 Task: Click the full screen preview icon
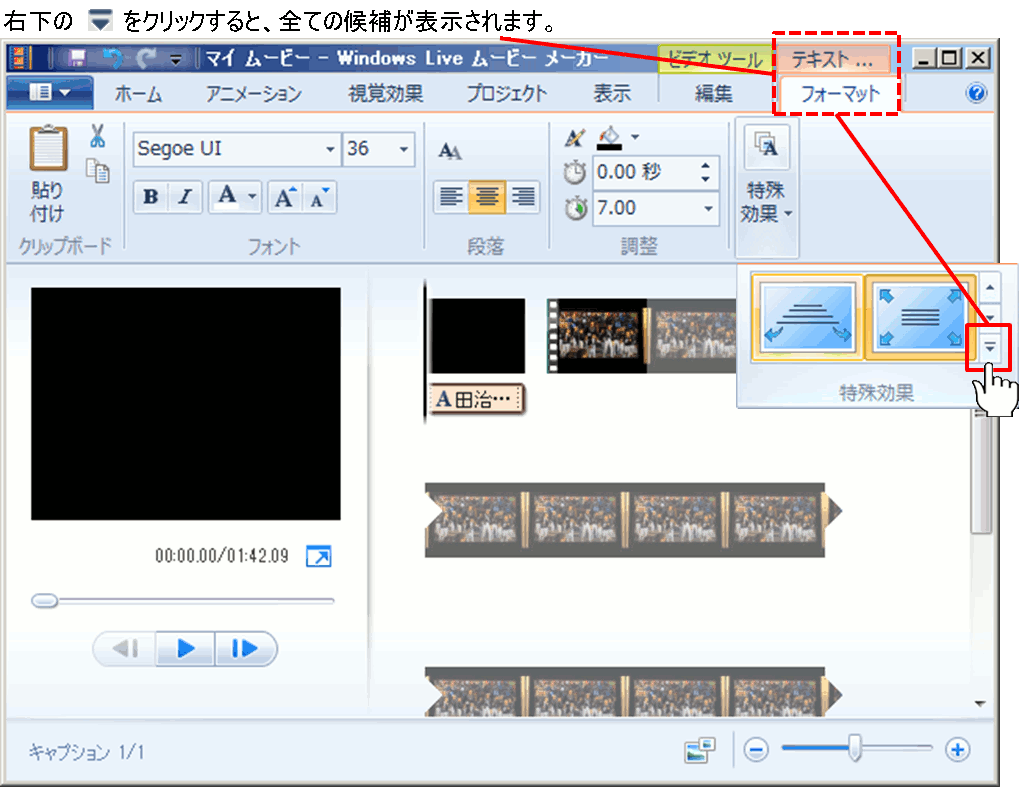click(318, 556)
